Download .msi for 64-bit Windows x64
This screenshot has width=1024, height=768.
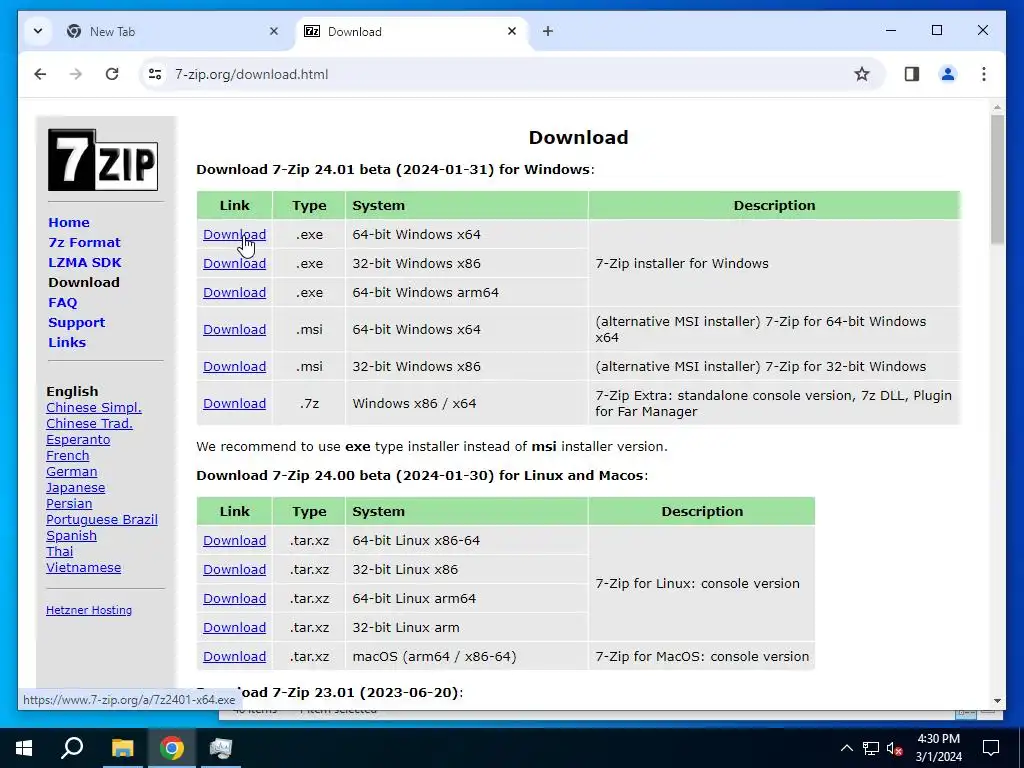coord(234,330)
